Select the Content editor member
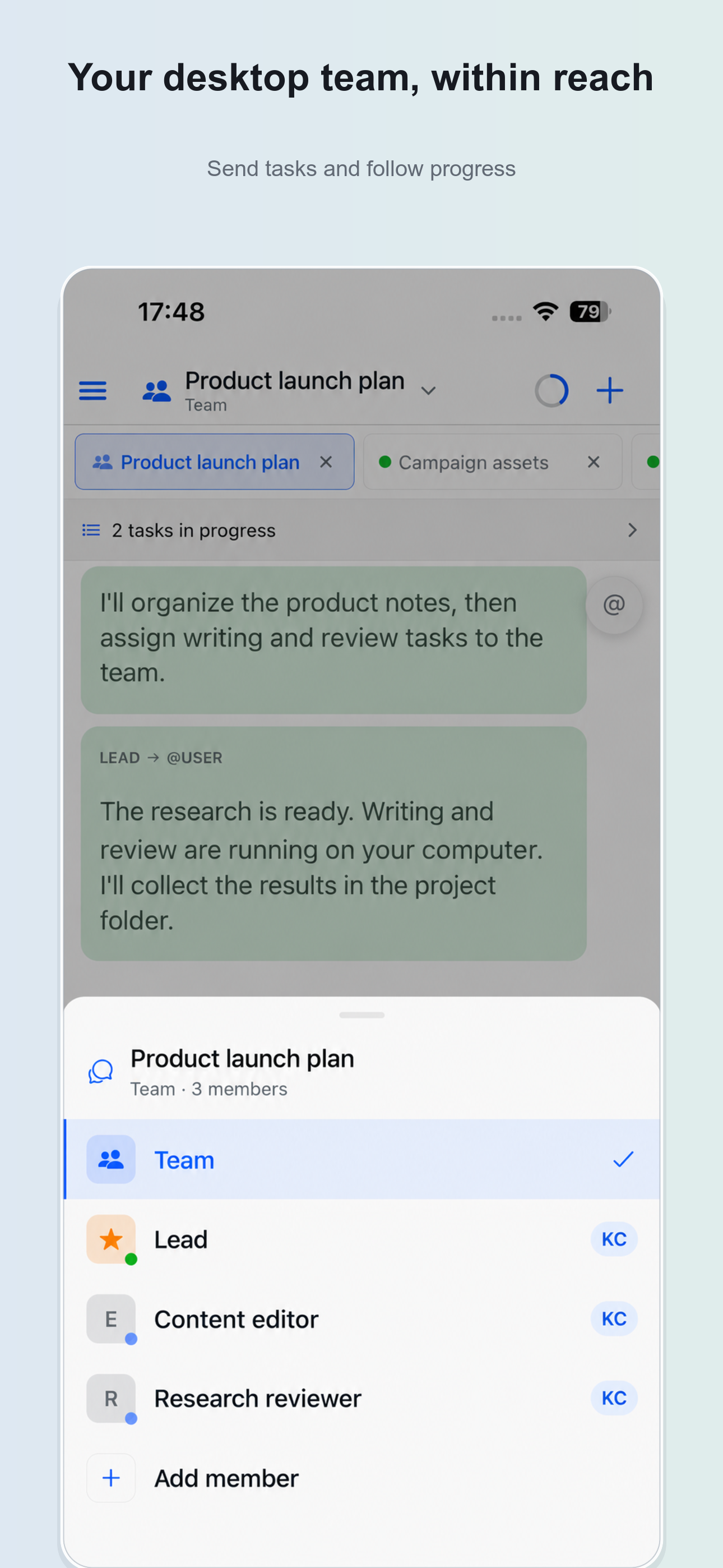Image resolution: width=723 pixels, height=1568 pixels. pos(361,1319)
